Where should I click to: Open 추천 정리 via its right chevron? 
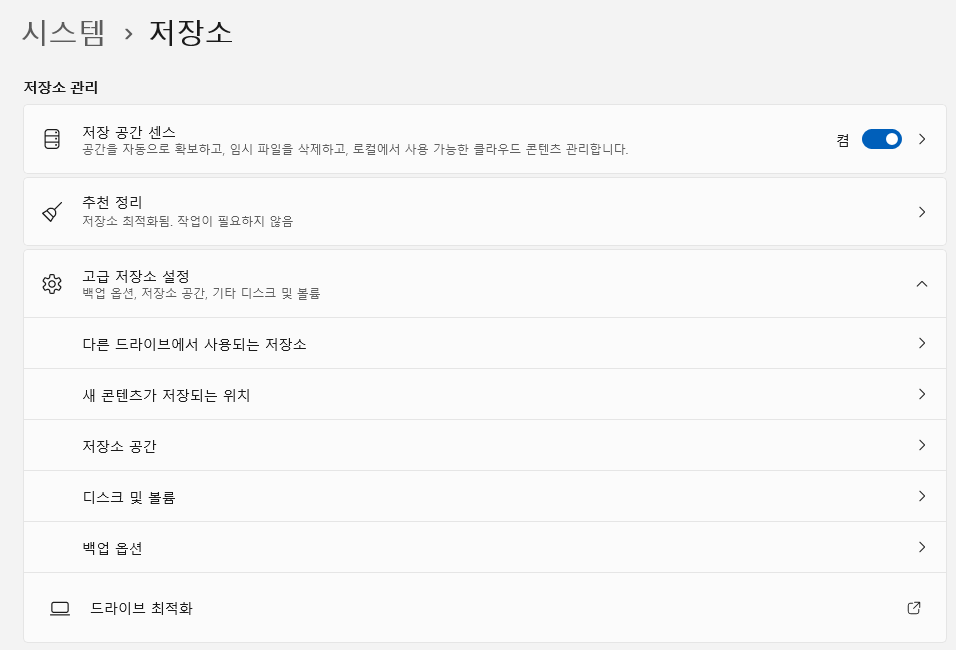pos(922,212)
